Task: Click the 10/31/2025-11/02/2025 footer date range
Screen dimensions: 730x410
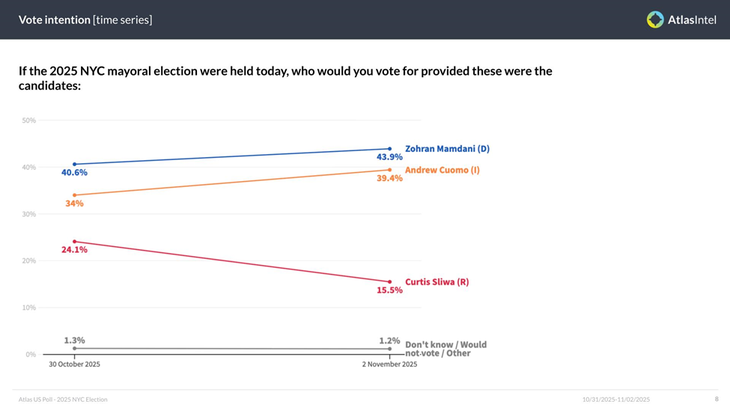Action: pyautogui.click(x=616, y=399)
